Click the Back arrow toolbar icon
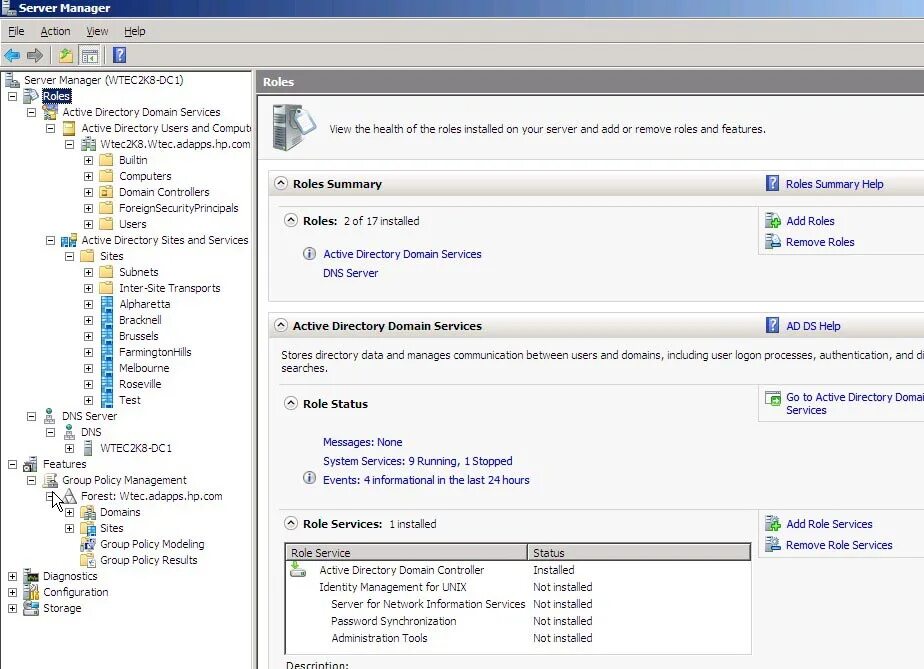 click(12, 55)
